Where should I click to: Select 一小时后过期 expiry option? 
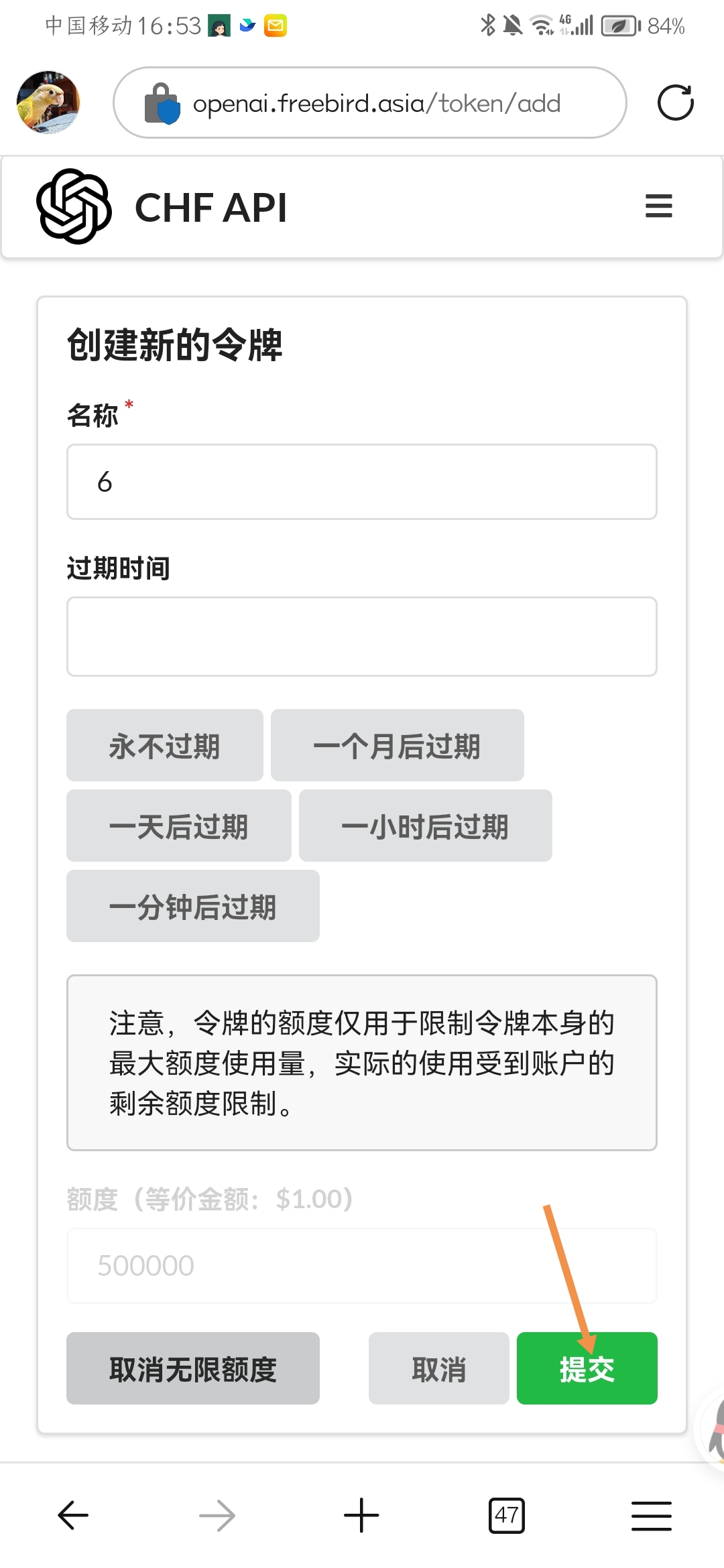(426, 826)
